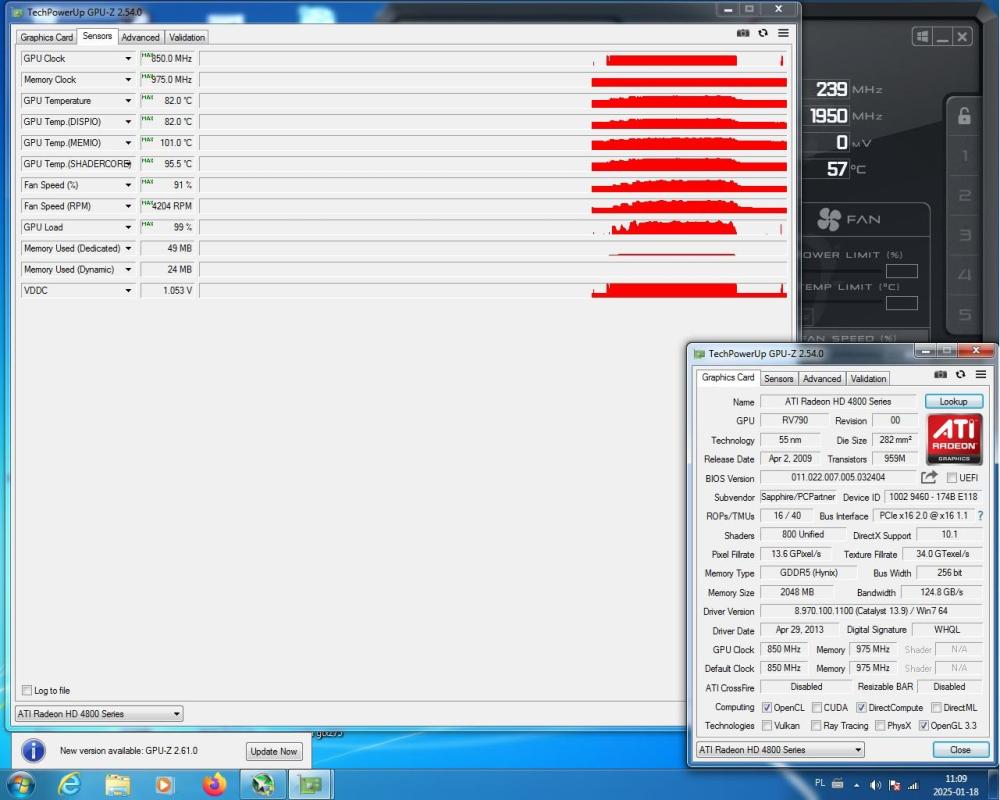Open GPU selector dropdown in Graphics Card window
Screen dimensions: 1000x800
tap(780, 750)
